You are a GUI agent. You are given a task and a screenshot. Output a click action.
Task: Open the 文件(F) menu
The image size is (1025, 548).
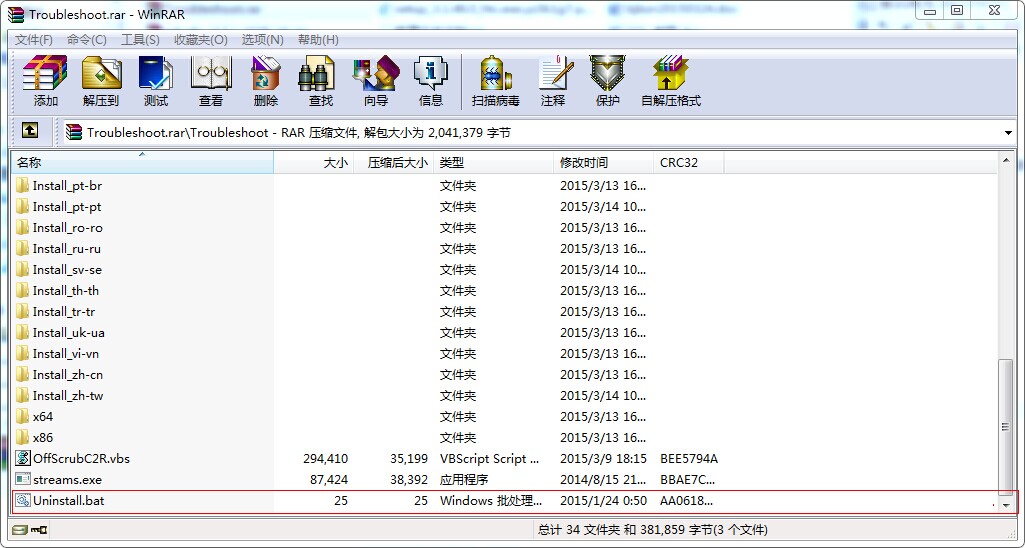[34, 40]
